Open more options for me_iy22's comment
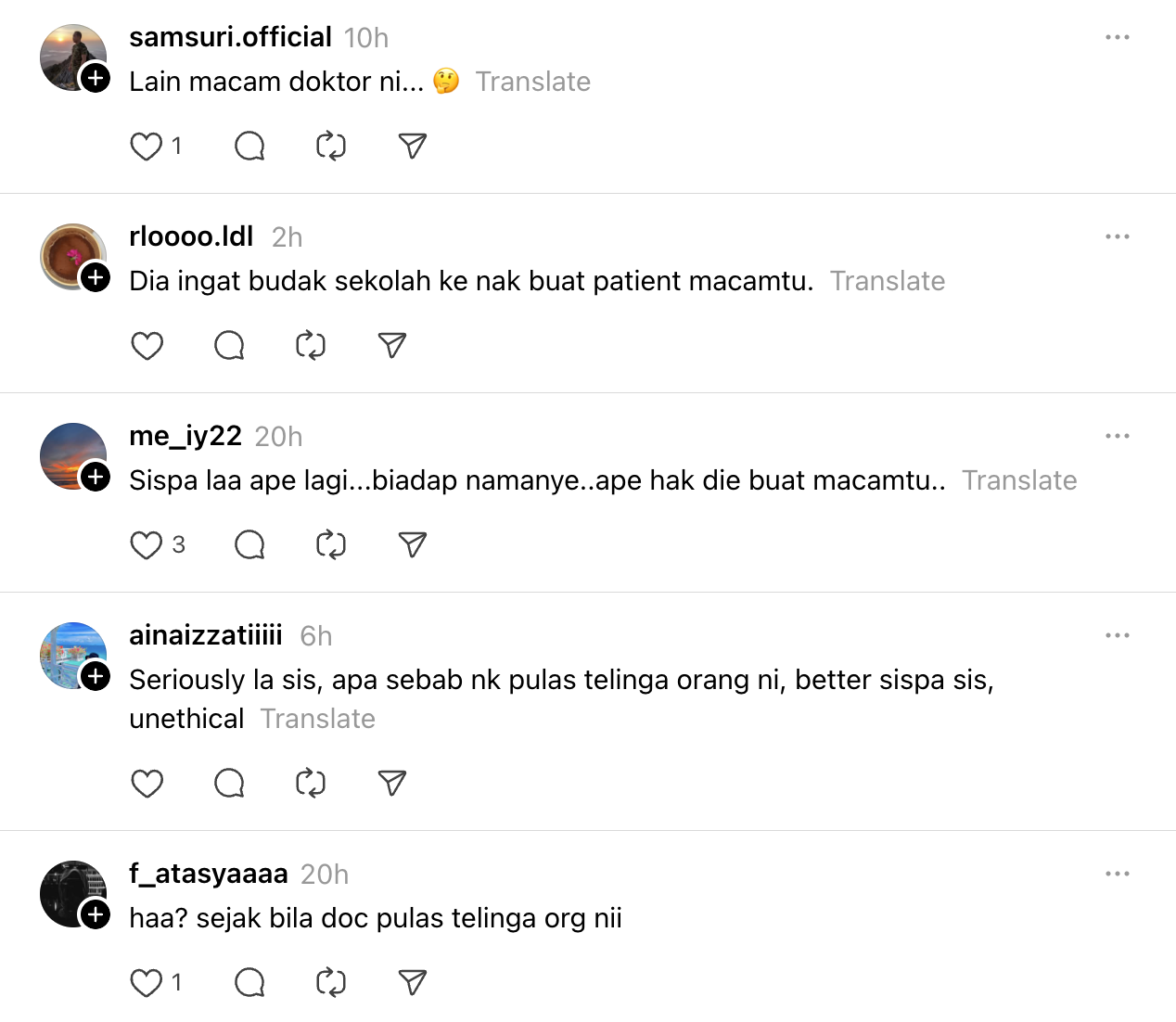This screenshot has height=1022, width=1176. pos(1117,436)
